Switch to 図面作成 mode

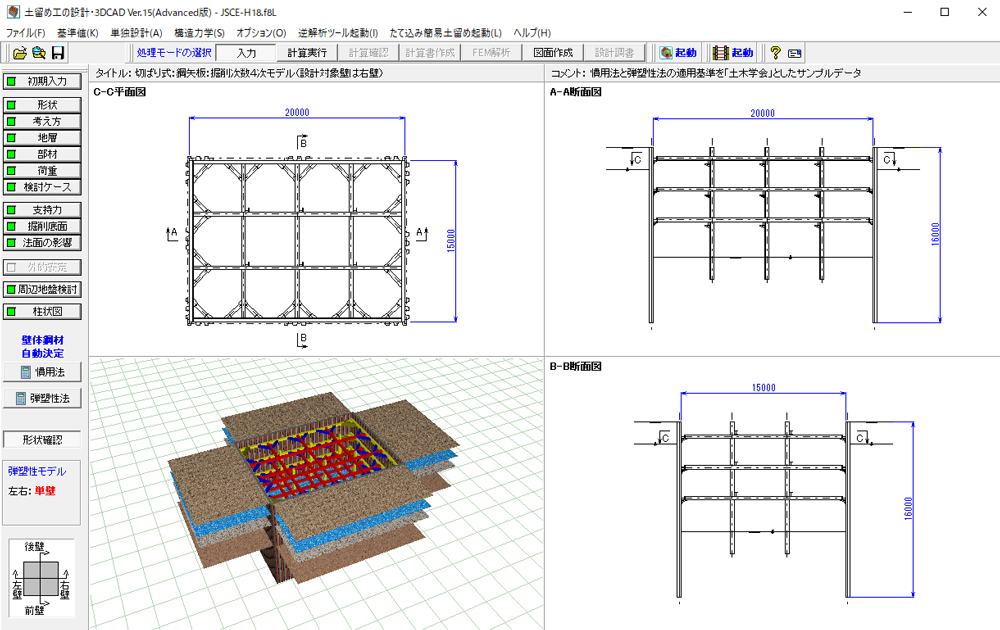[553, 53]
